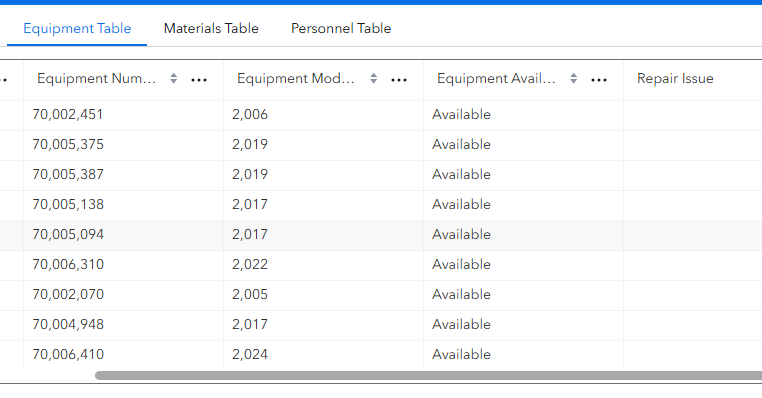Image resolution: width=762 pixels, height=398 pixels.
Task: Select equipment number 70,005,138 cell
Action: point(123,205)
